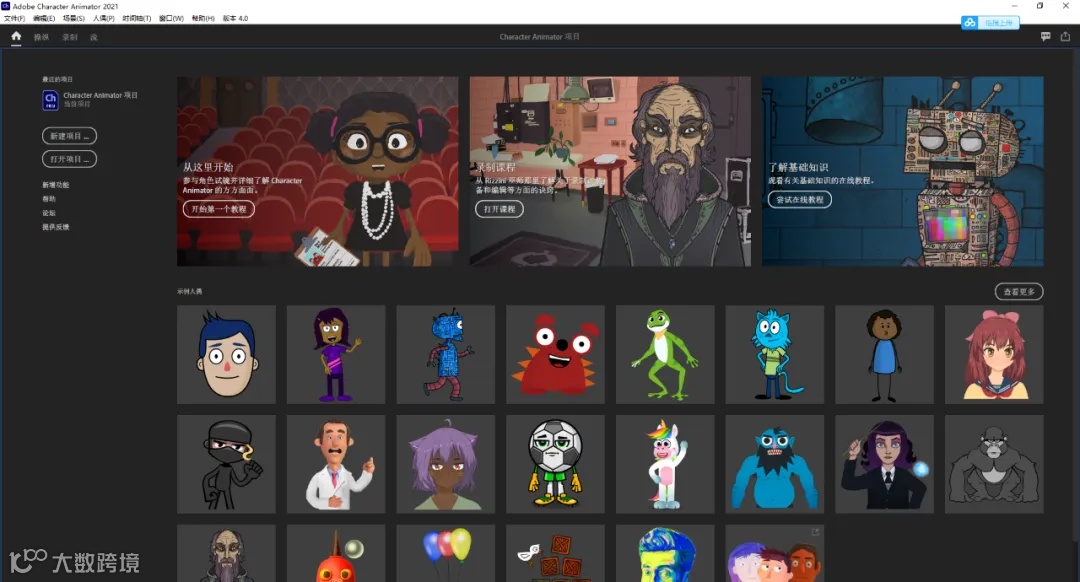The image size is (1080, 582).
Task: Select the grey gorilla puppet
Action: [x=994, y=464]
